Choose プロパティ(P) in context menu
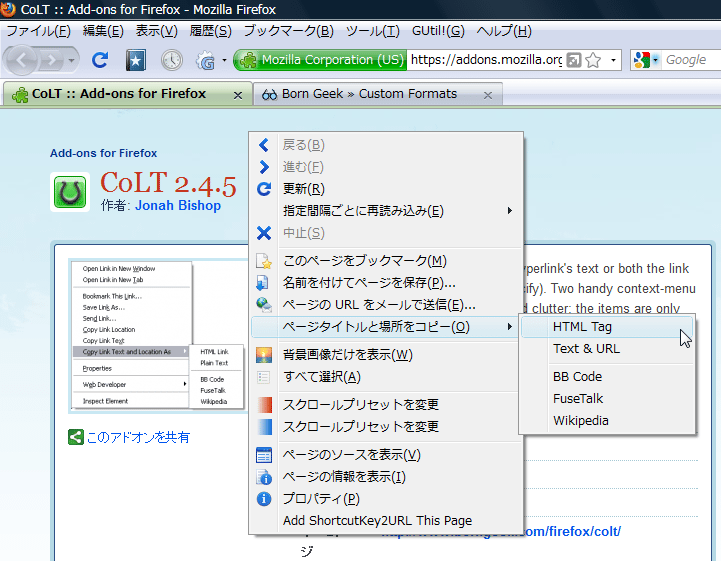Viewport: 721px width, 561px height. [x=385, y=499]
